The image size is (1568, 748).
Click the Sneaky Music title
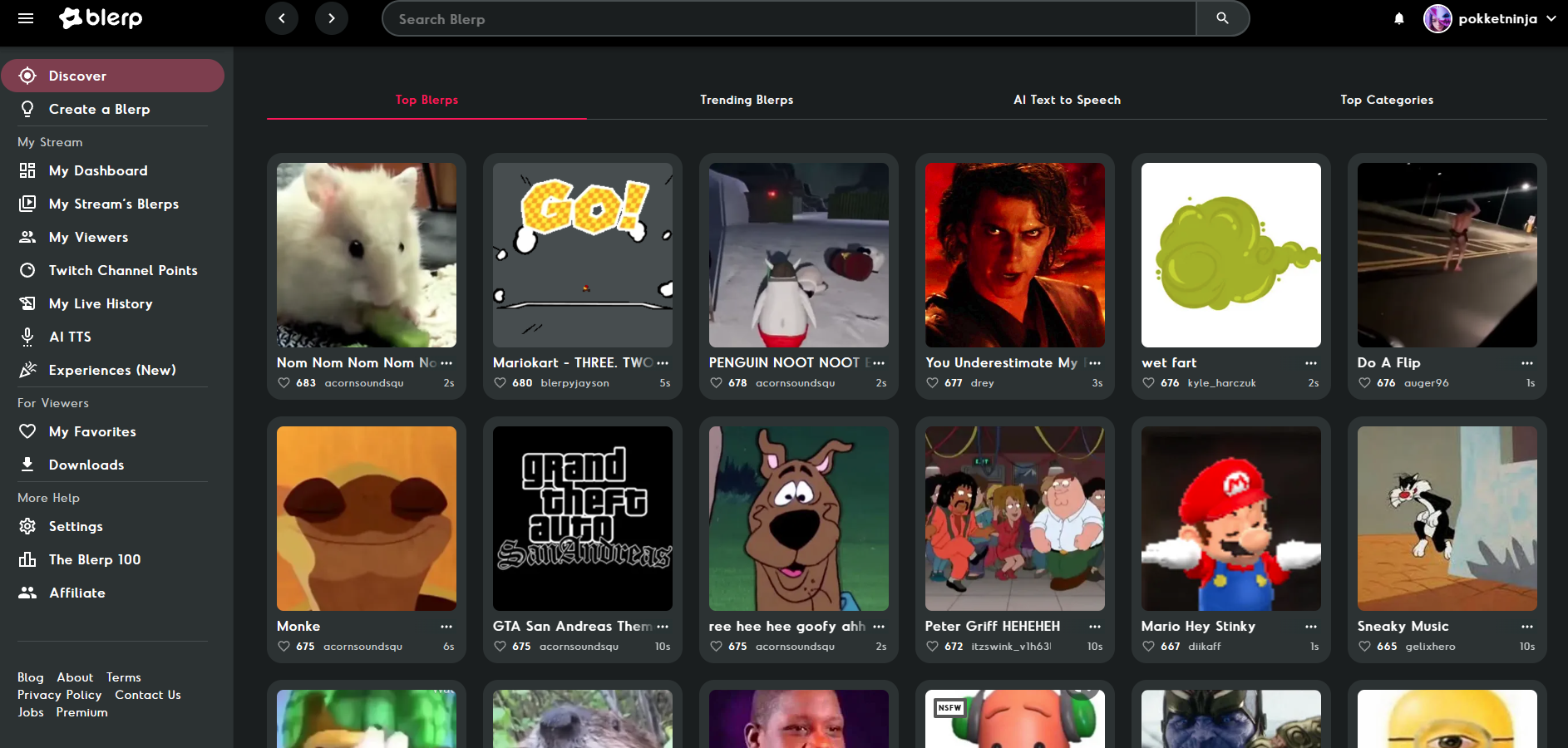[1403, 627]
